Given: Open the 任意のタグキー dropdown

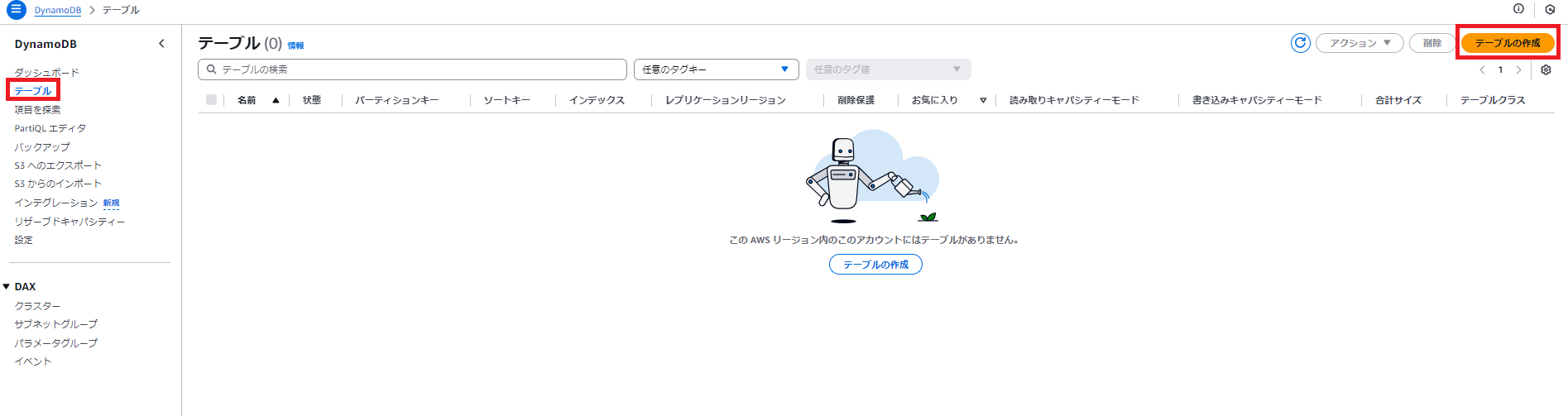Looking at the screenshot, I should point(716,69).
